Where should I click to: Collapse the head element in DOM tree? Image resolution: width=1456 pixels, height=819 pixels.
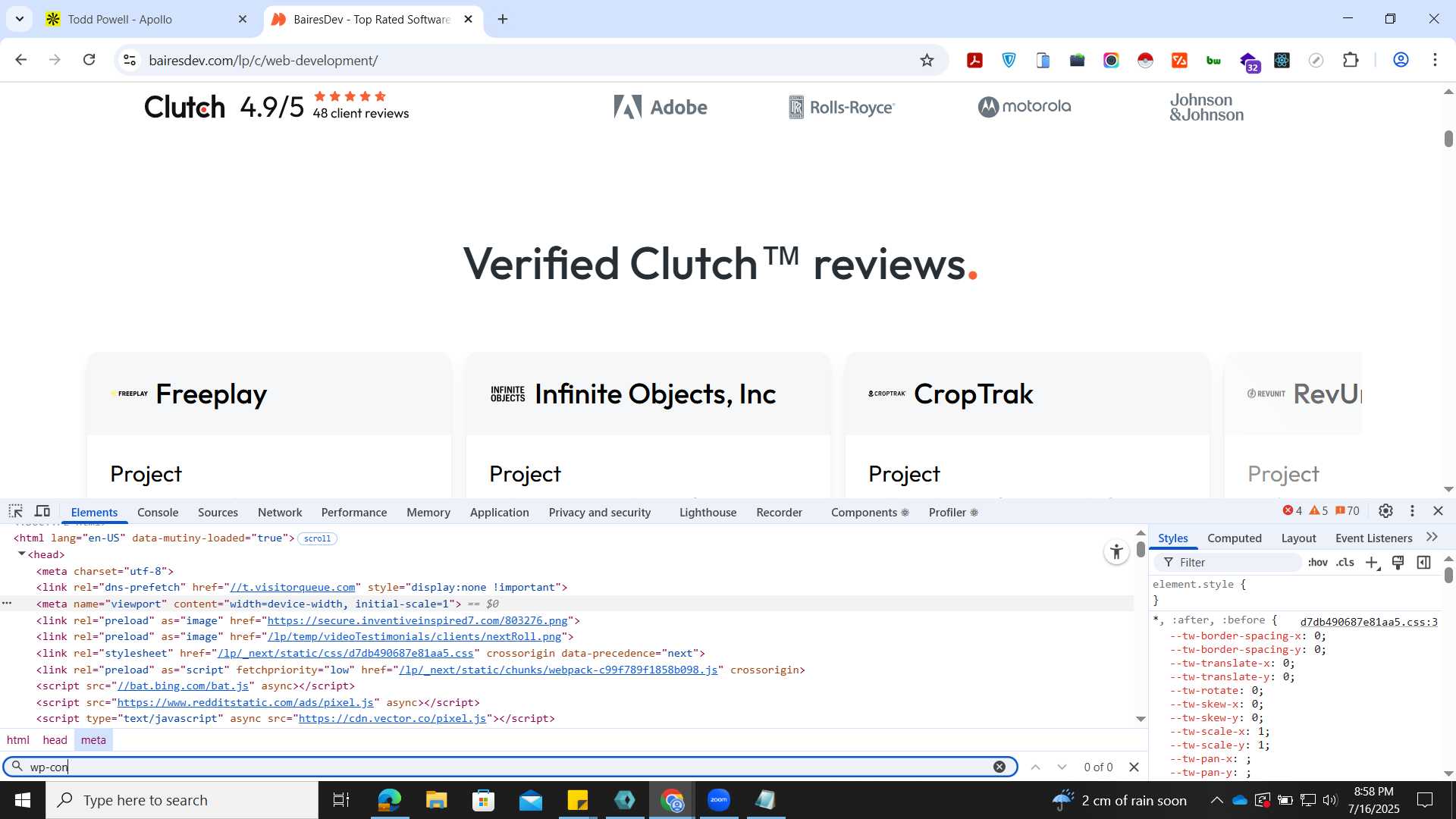(22, 554)
